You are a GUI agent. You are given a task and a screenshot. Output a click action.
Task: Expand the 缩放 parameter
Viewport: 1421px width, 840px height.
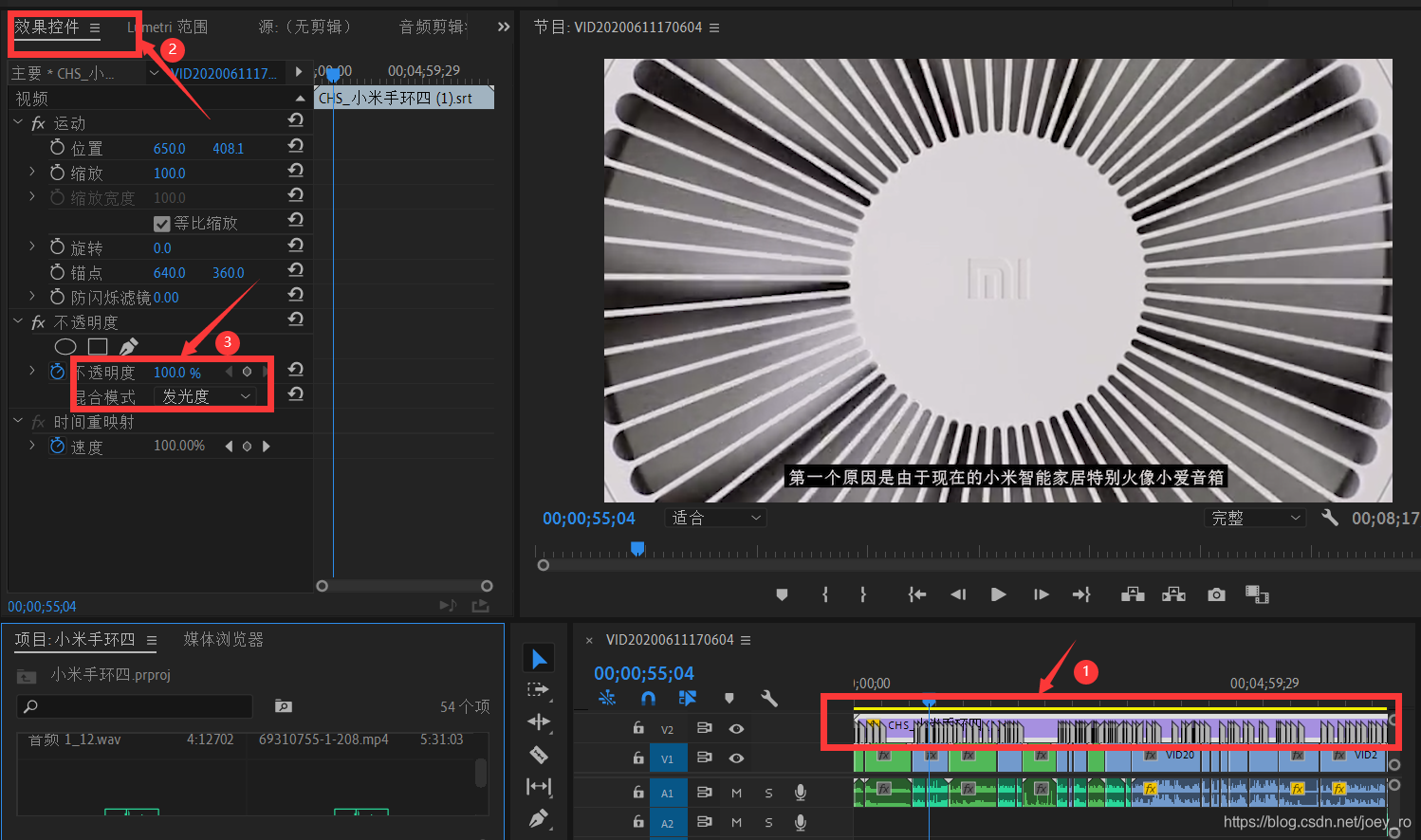tap(32, 172)
